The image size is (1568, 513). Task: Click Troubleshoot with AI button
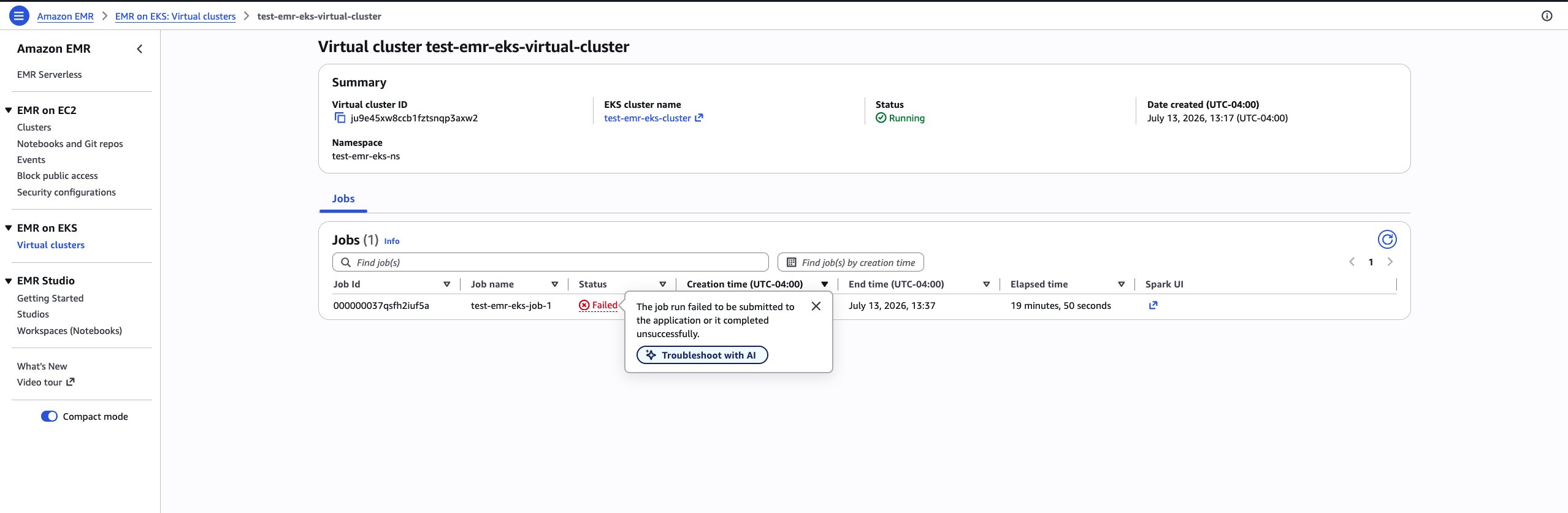tap(702, 355)
